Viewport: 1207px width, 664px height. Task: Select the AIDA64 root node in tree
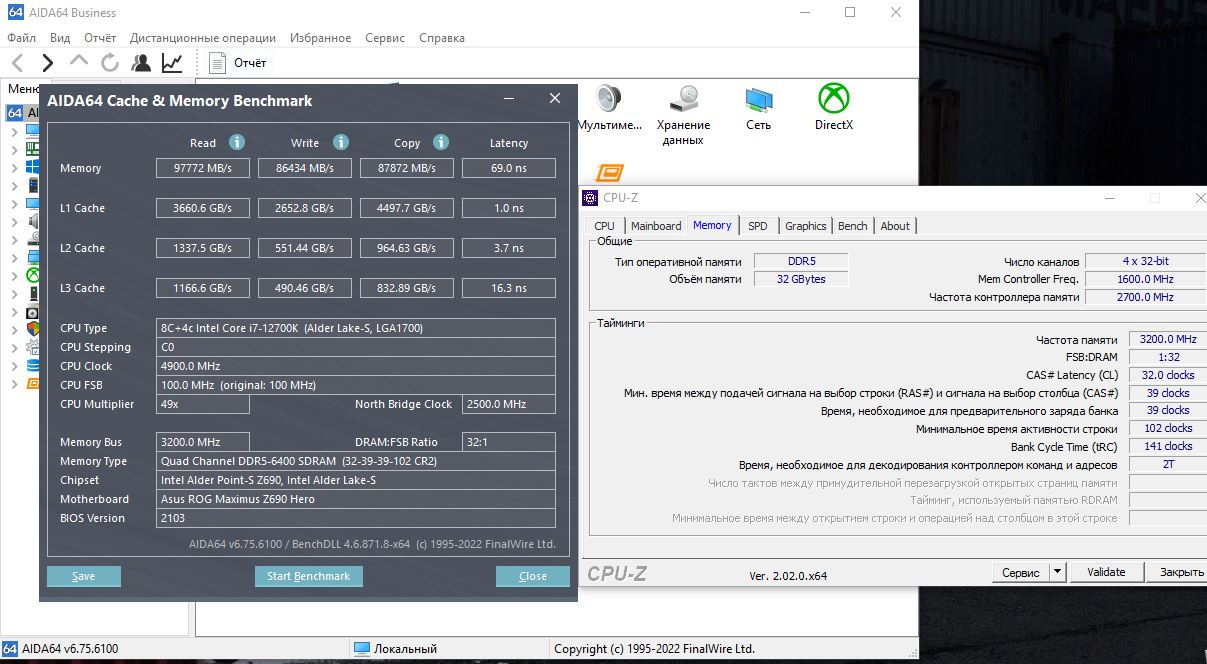point(21,113)
